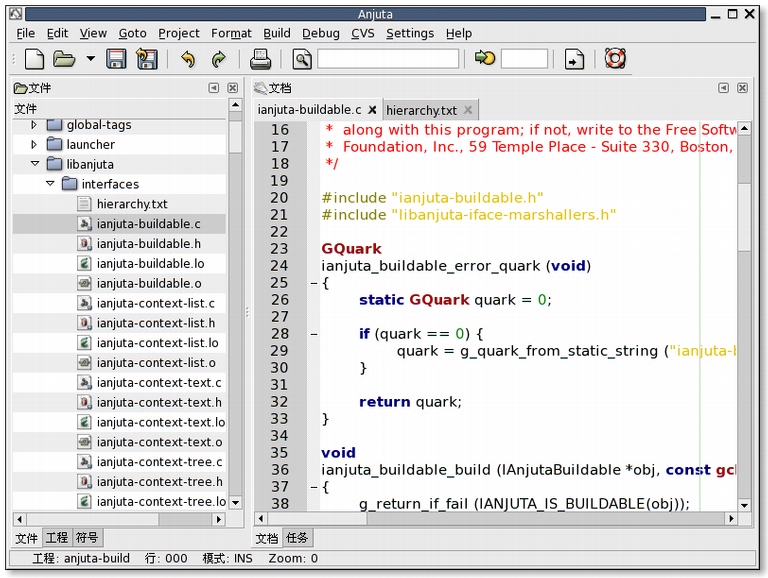This screenshot has width=768, height=578.
Task: Close the ianjuta-buildable.c tab
Action: [372, 110]
